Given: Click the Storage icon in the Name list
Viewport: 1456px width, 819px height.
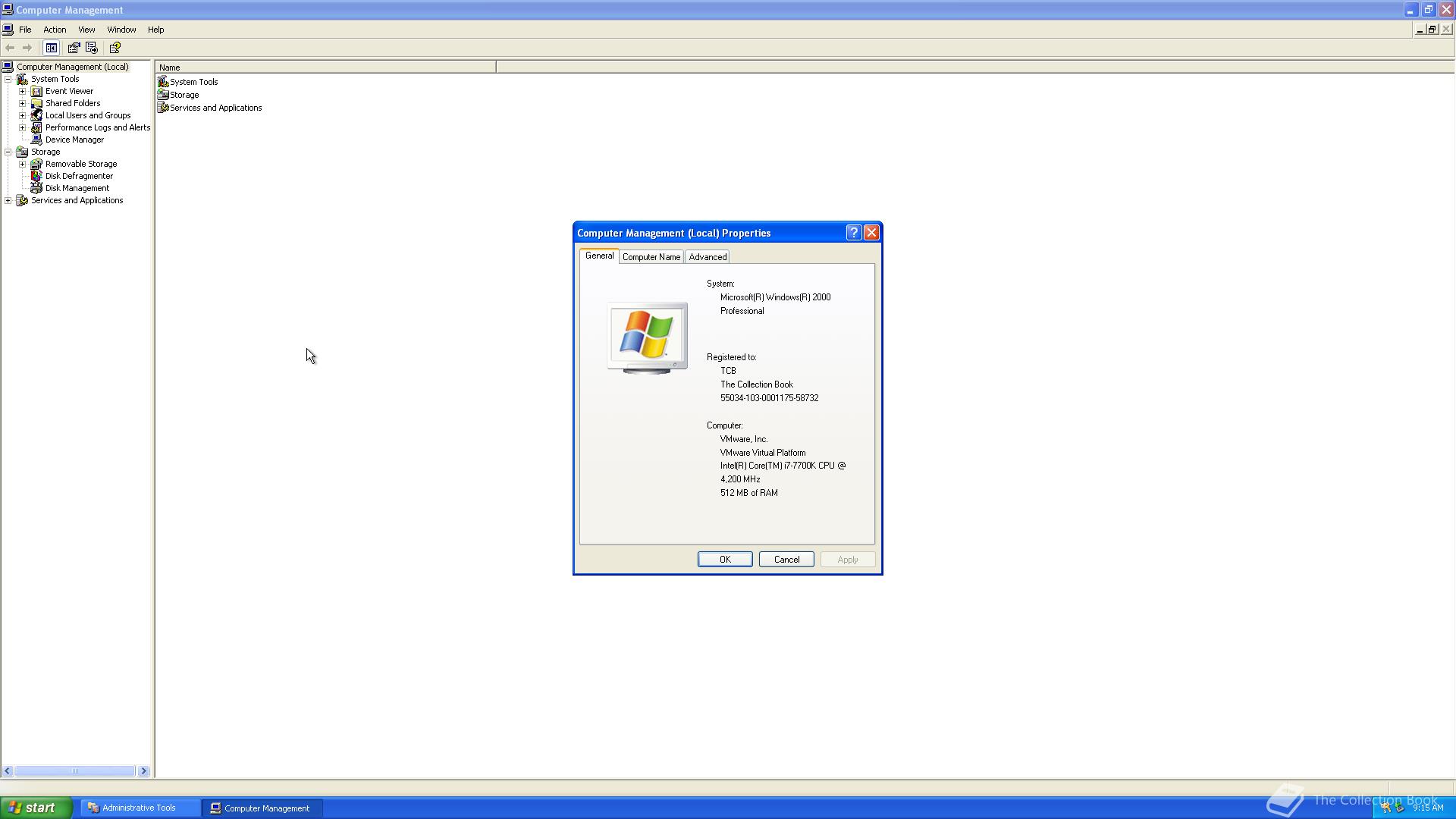Looking at the screenshot, I should 163,95.
